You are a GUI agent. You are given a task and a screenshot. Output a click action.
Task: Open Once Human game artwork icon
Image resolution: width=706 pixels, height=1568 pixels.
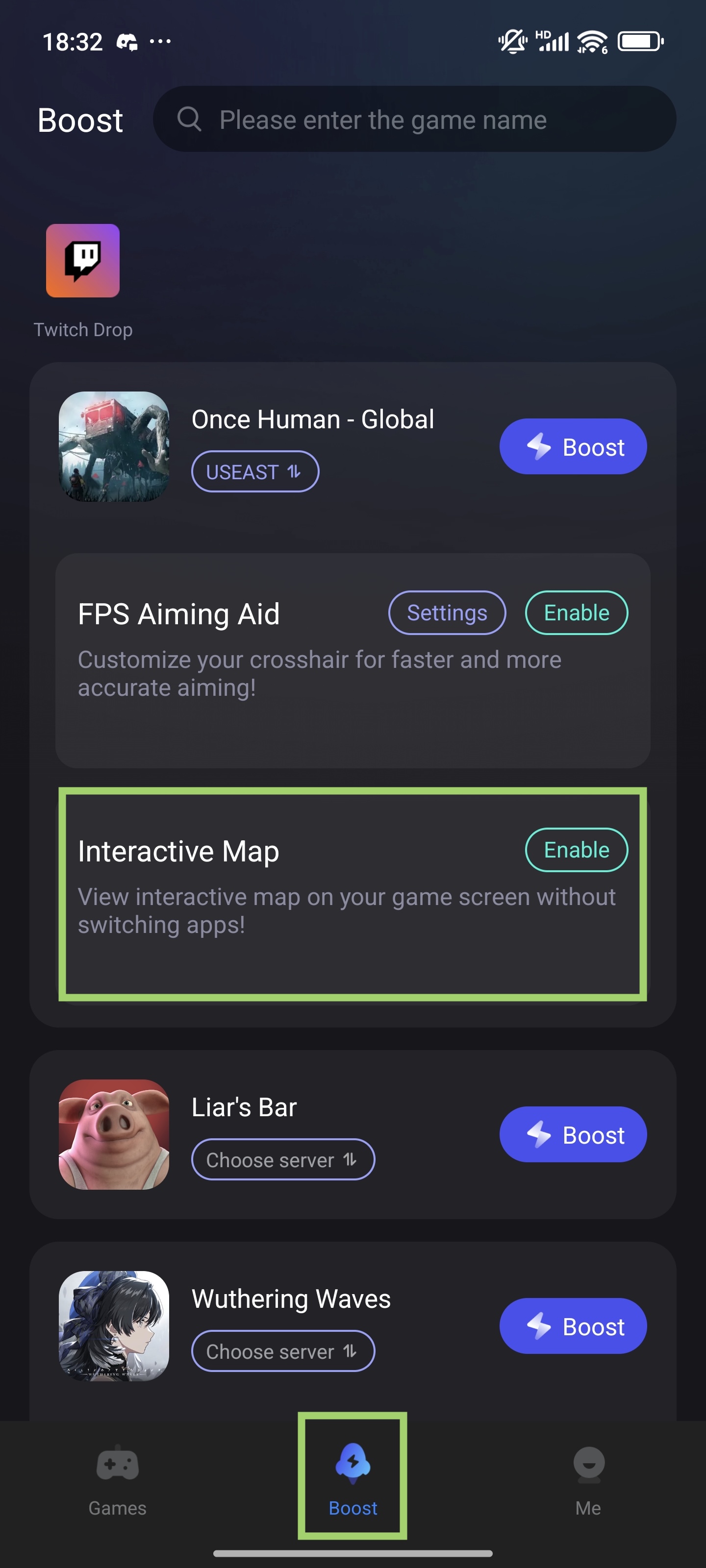coord(114,447)
